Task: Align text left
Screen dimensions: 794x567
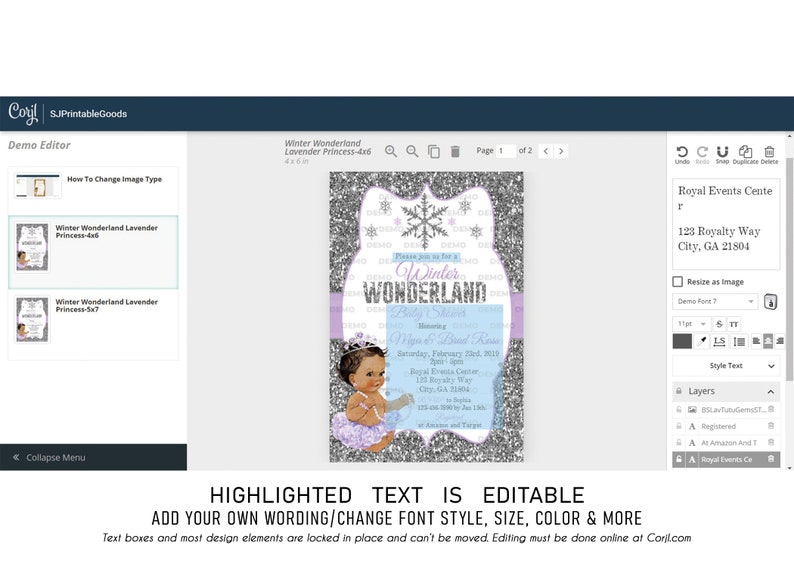Action: pyautogui.click(x=756, y=341)
